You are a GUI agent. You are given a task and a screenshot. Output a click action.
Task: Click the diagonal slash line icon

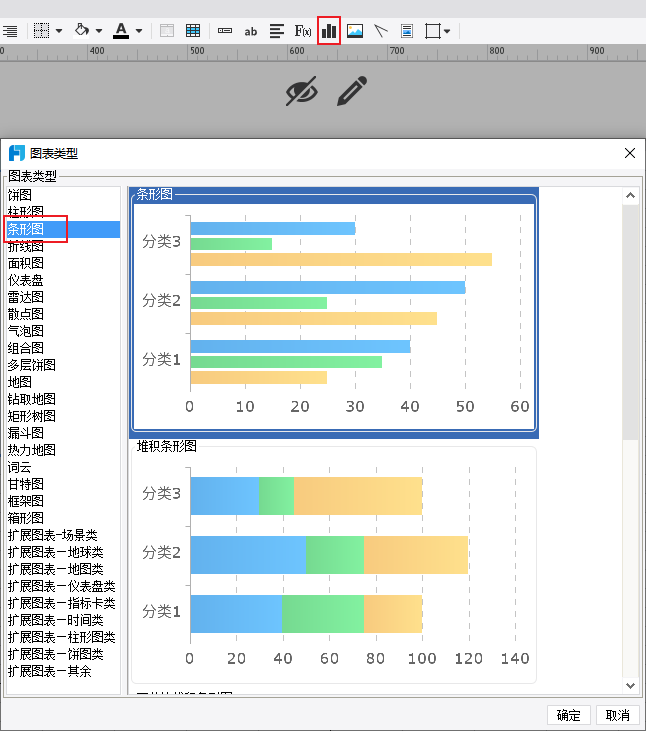point(381,31)
